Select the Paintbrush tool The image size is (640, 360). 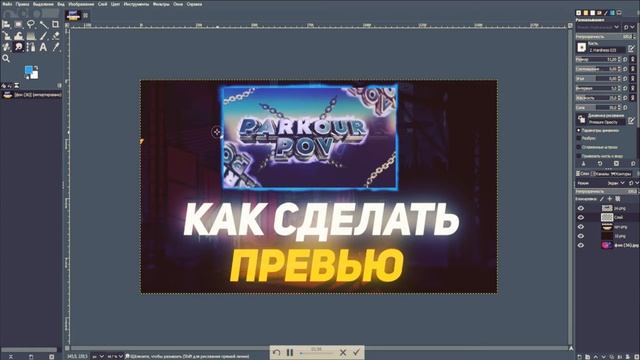(43, 36)
